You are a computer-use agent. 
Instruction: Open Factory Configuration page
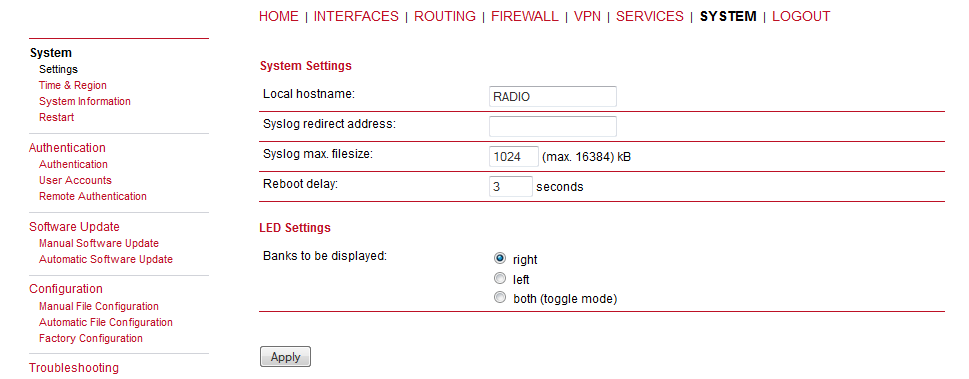90,338
